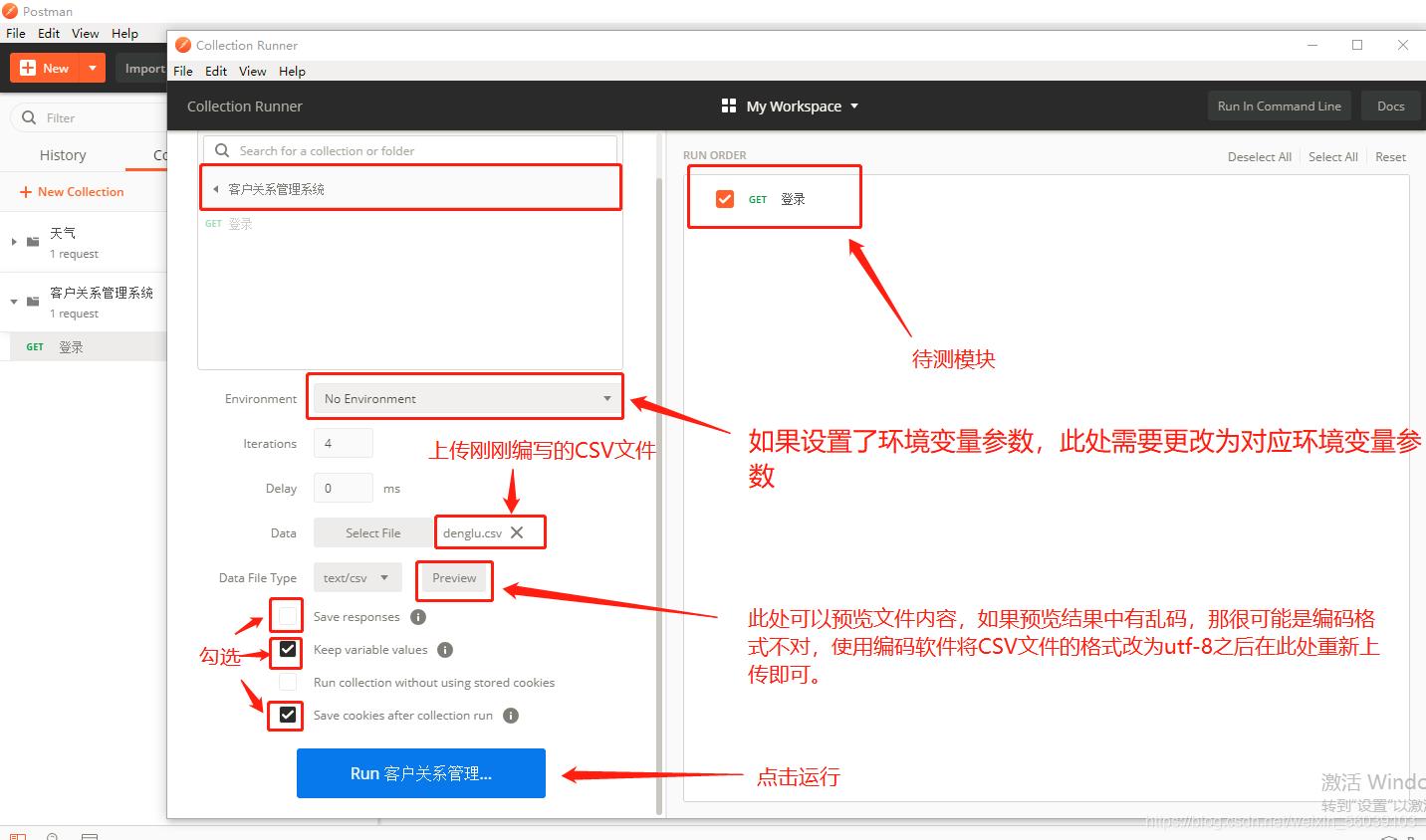The height and width of the screenshot is (840, 1426).
Task: Minimize the Collection Runner window
Action: (x=1312, y=45)
